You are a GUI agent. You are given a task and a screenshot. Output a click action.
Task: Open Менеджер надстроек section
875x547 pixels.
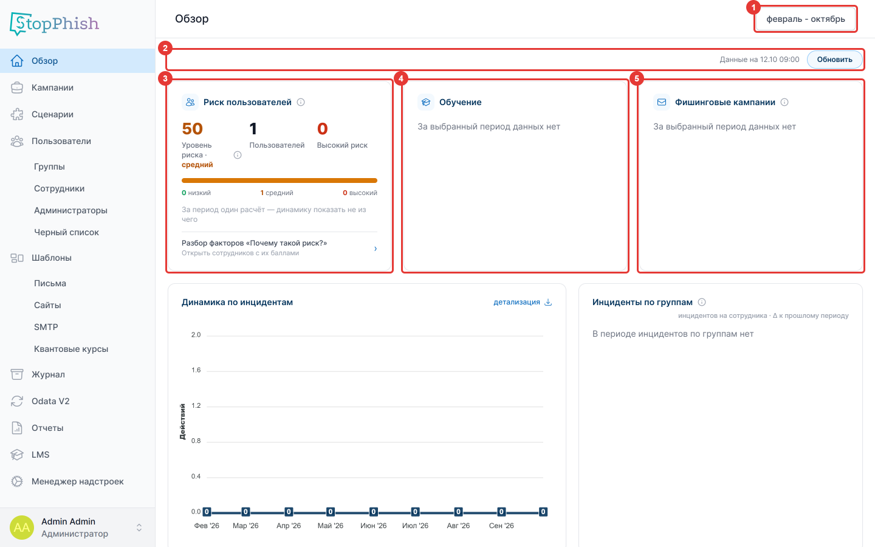(78, 482)
